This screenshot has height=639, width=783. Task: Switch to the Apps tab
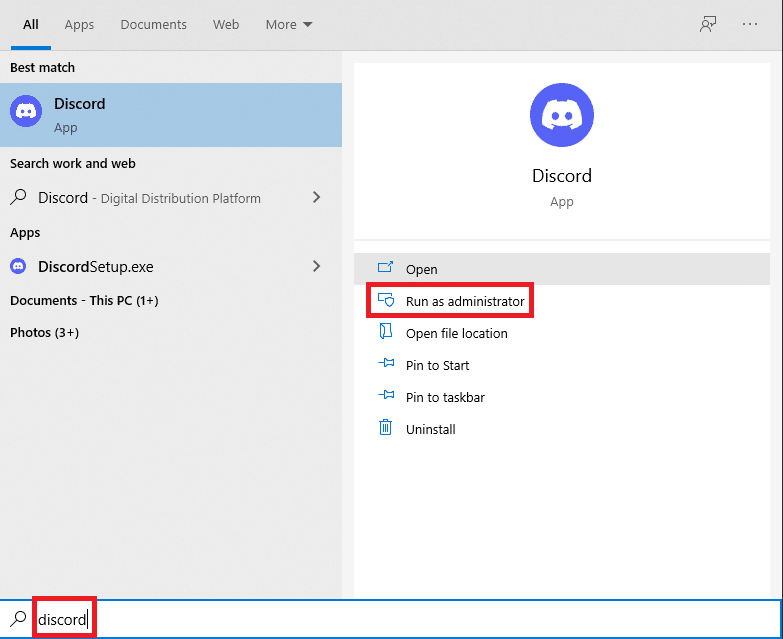[x=79, y=24]
